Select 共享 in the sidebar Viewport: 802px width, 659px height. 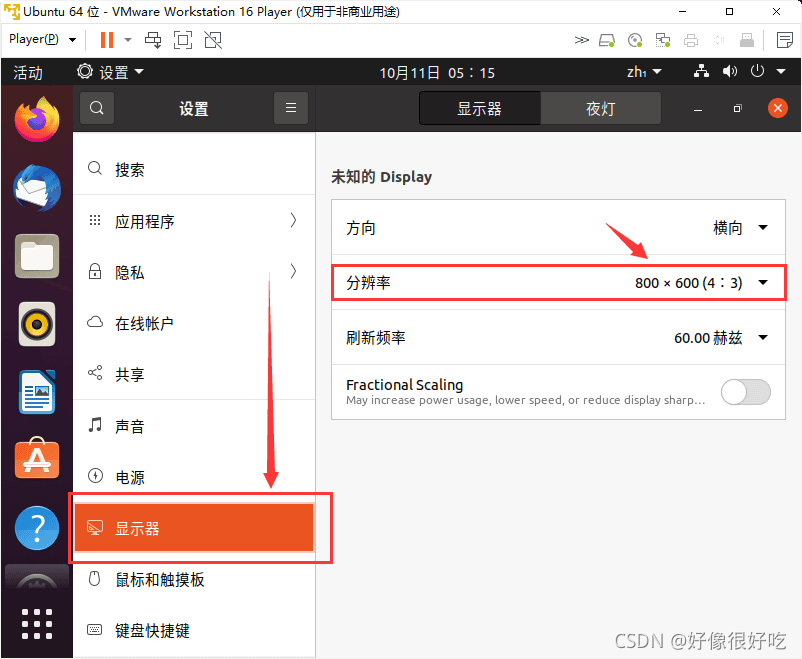coord(194,374)
